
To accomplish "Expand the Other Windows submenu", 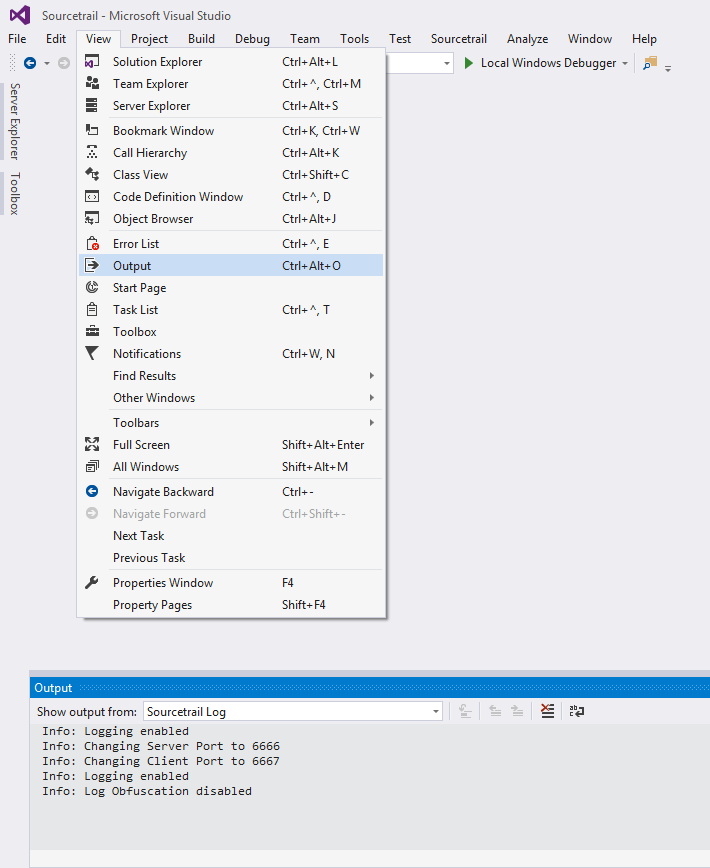I will [x=371, y=397].
